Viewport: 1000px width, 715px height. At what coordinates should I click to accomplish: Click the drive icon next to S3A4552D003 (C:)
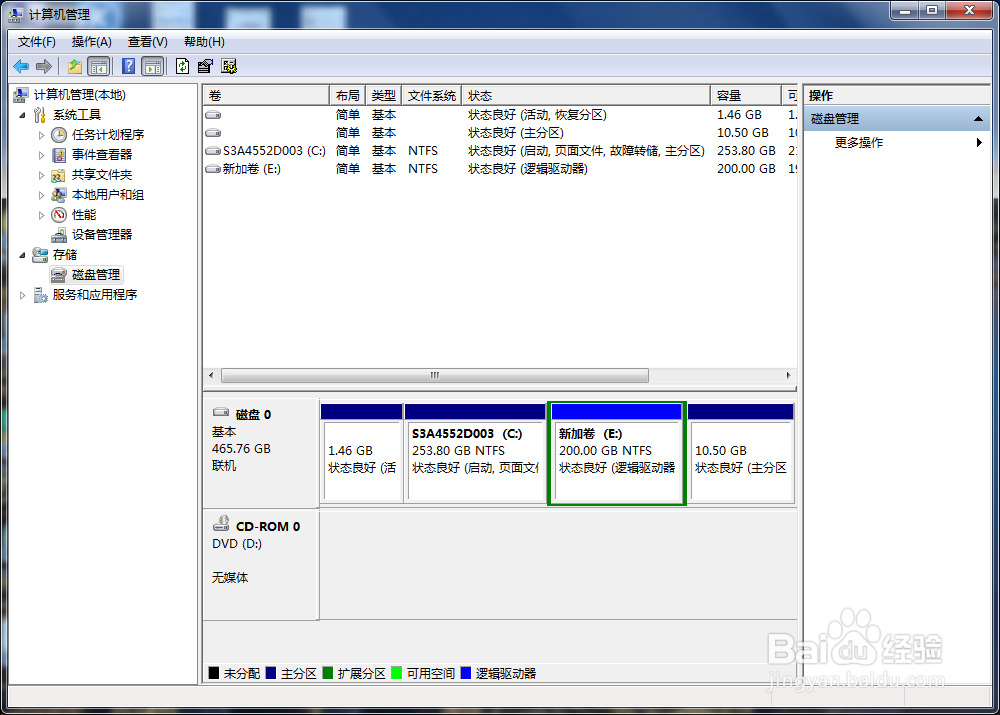[x=213, y=151]
